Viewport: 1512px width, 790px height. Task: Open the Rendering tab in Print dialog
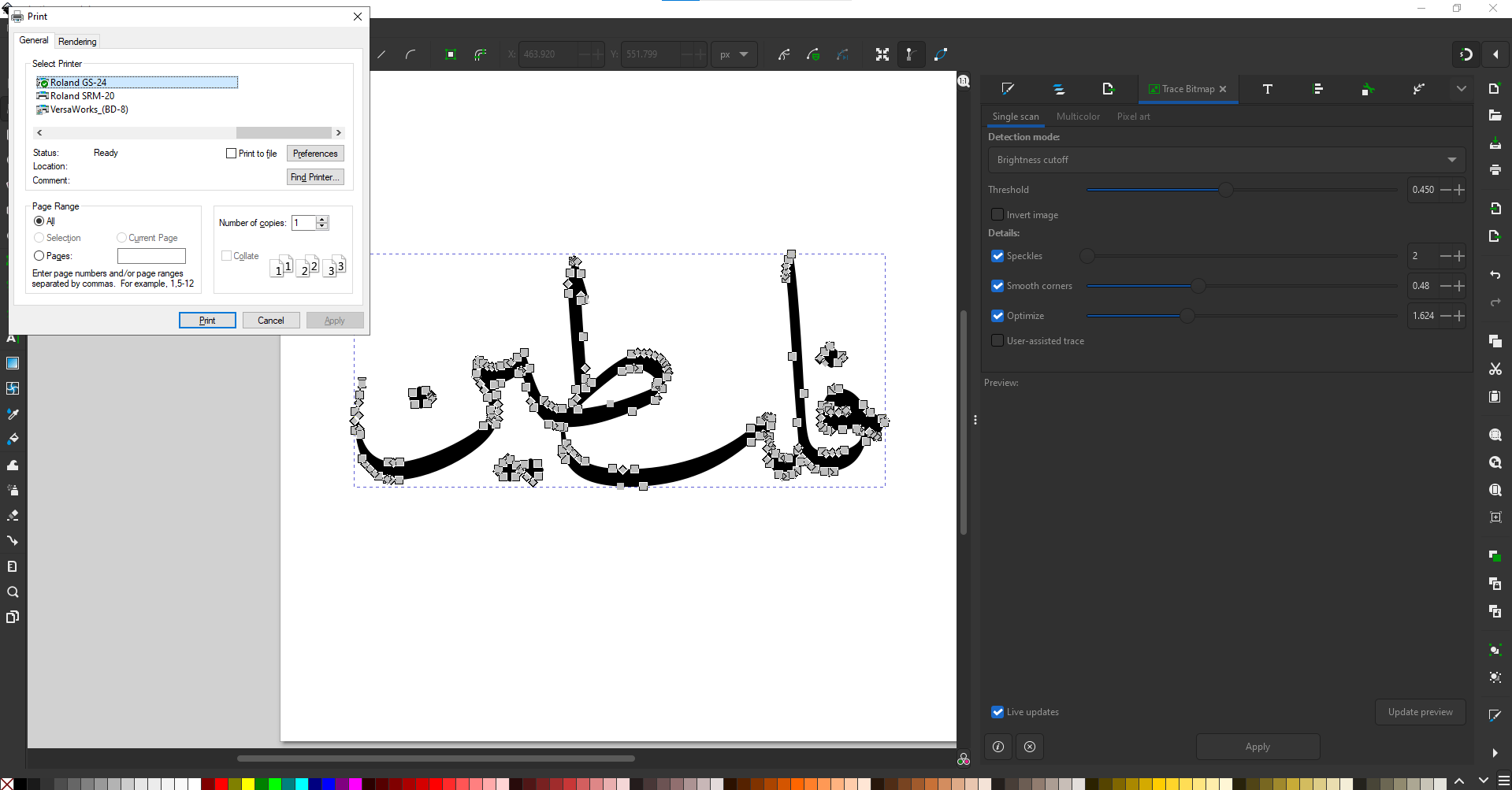[x=76, y=41]
